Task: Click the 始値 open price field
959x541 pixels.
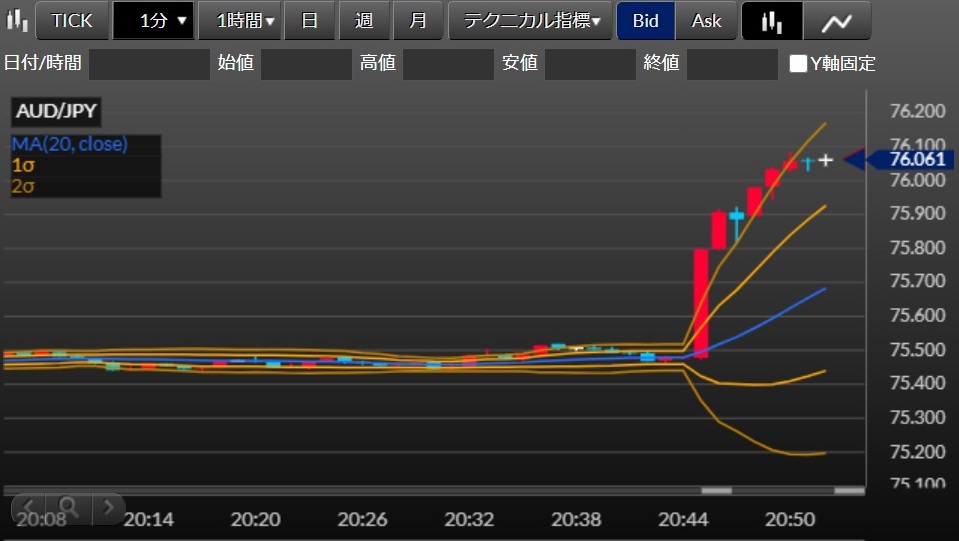Action: 306,64
